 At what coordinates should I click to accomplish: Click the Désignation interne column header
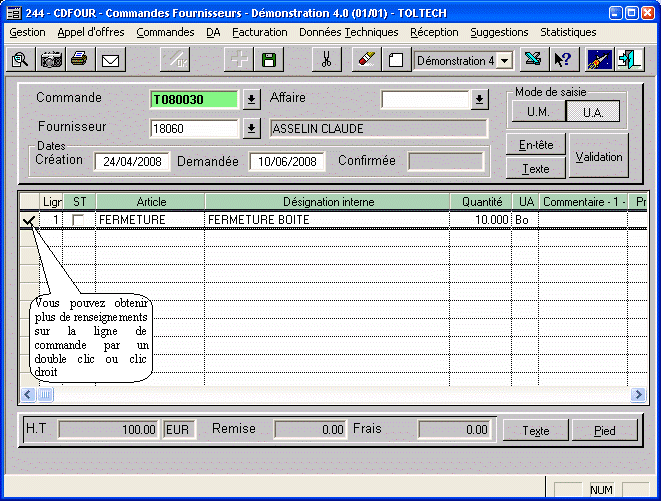pyautogui.click(x=328, y=202)
